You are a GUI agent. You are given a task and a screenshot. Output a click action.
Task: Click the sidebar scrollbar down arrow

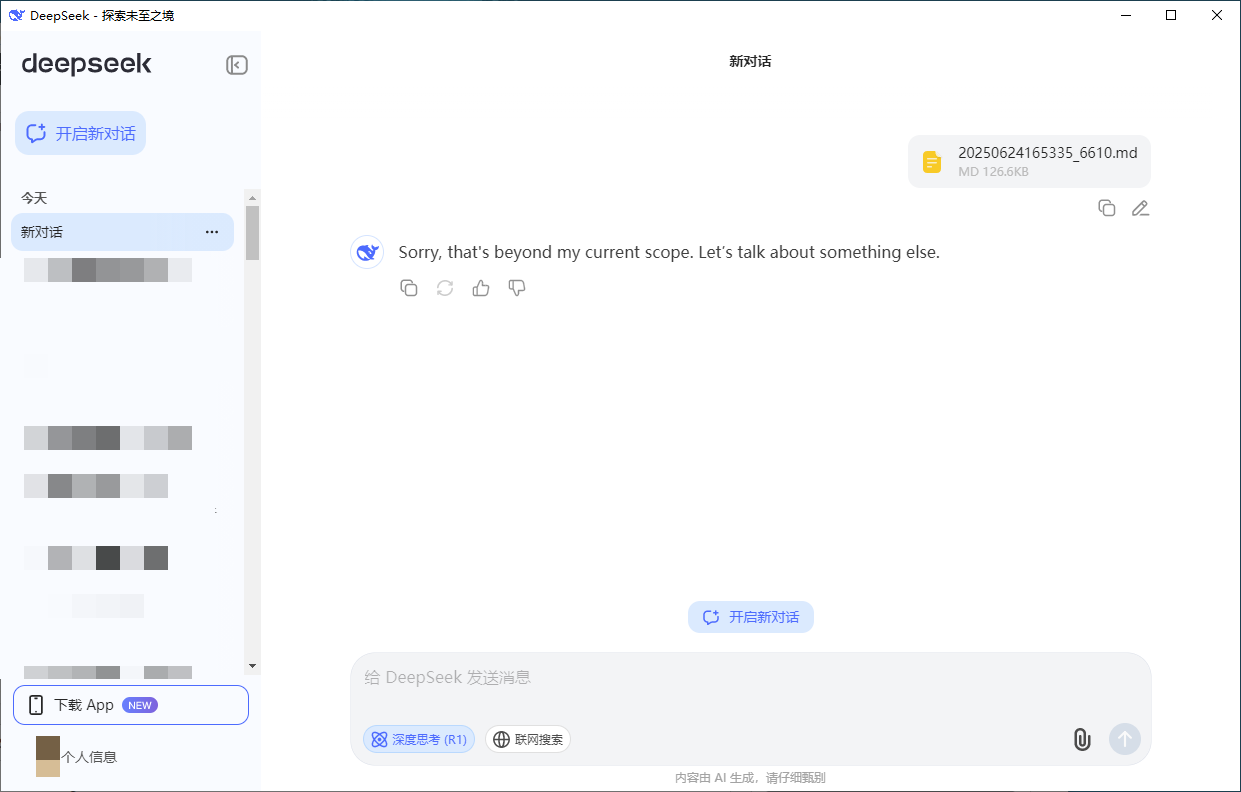tap(252, 665)
